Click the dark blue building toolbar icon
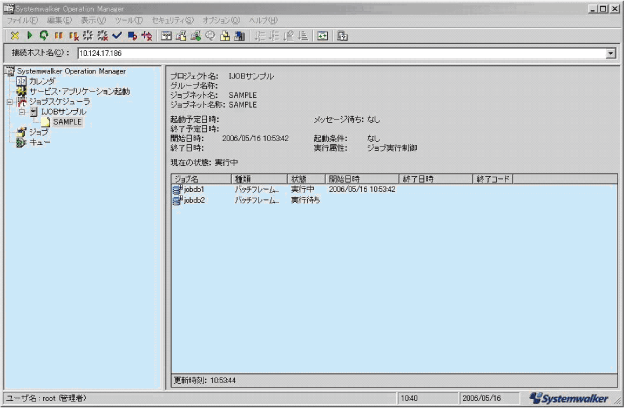Image resolution: width=624 pixels, height=408 pixels. 240,36
